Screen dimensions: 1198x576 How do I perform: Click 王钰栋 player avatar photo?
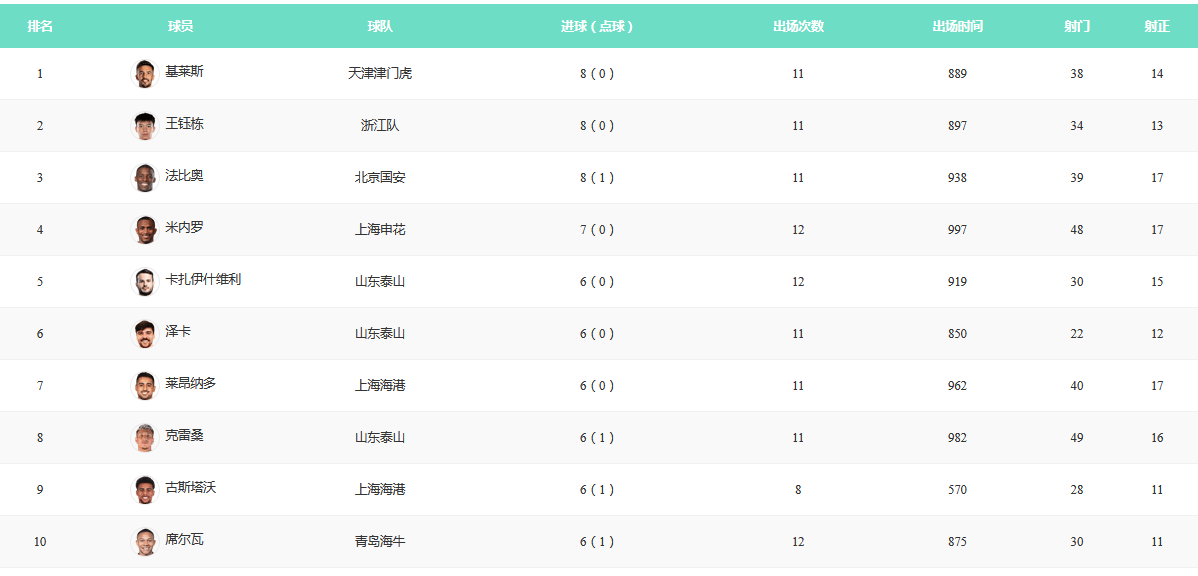[x=145, y=125]
